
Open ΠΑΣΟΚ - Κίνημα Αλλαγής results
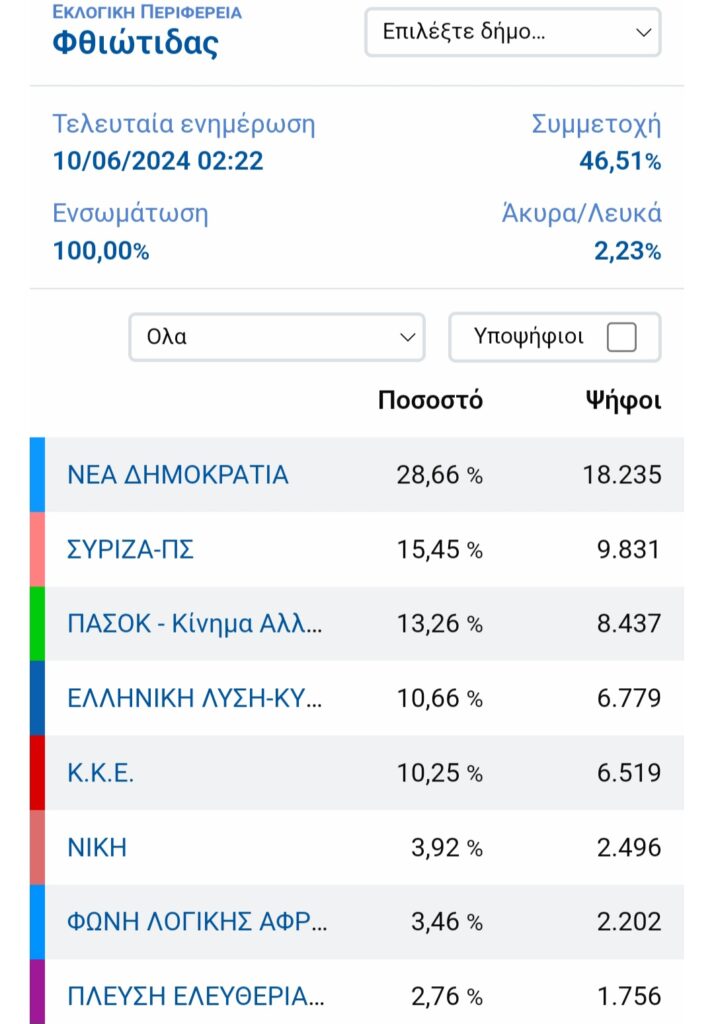coord(195,624)
